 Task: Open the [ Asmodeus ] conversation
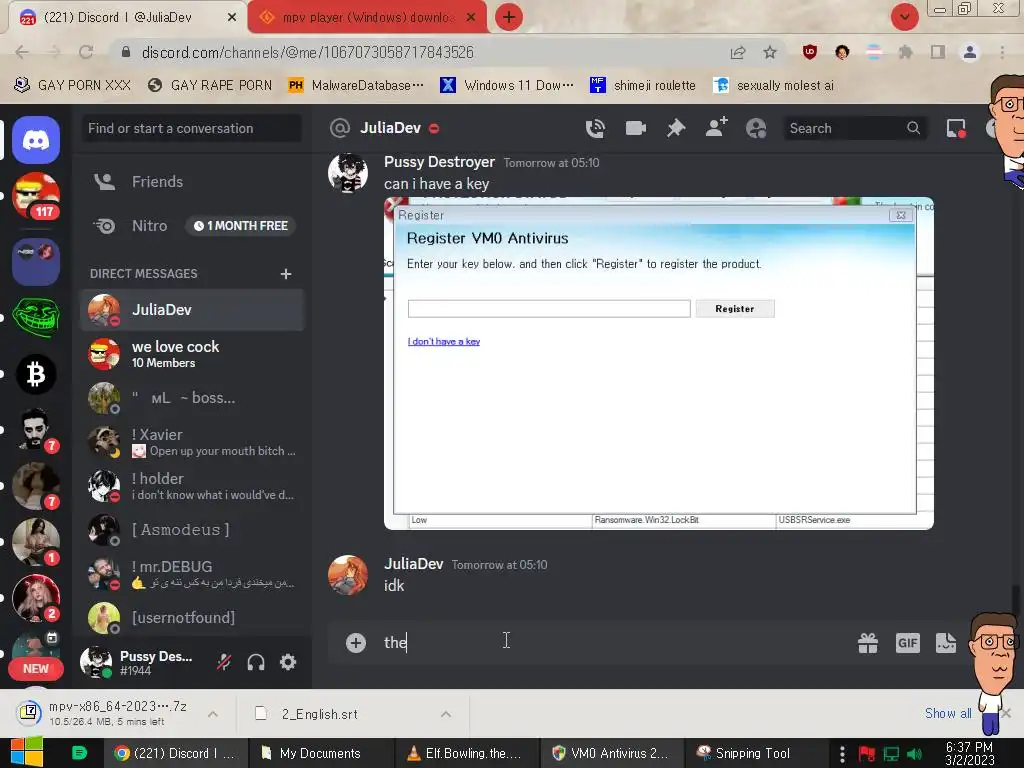click(x=192, y=530)
